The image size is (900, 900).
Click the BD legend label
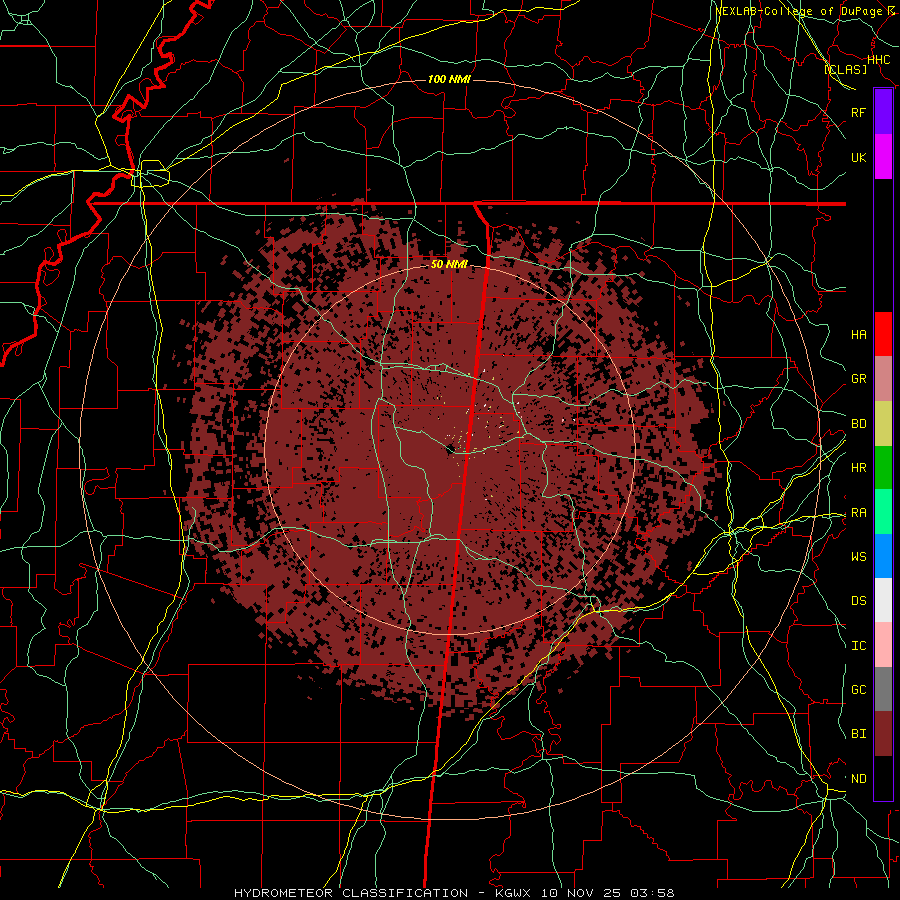tap(858, 424)
